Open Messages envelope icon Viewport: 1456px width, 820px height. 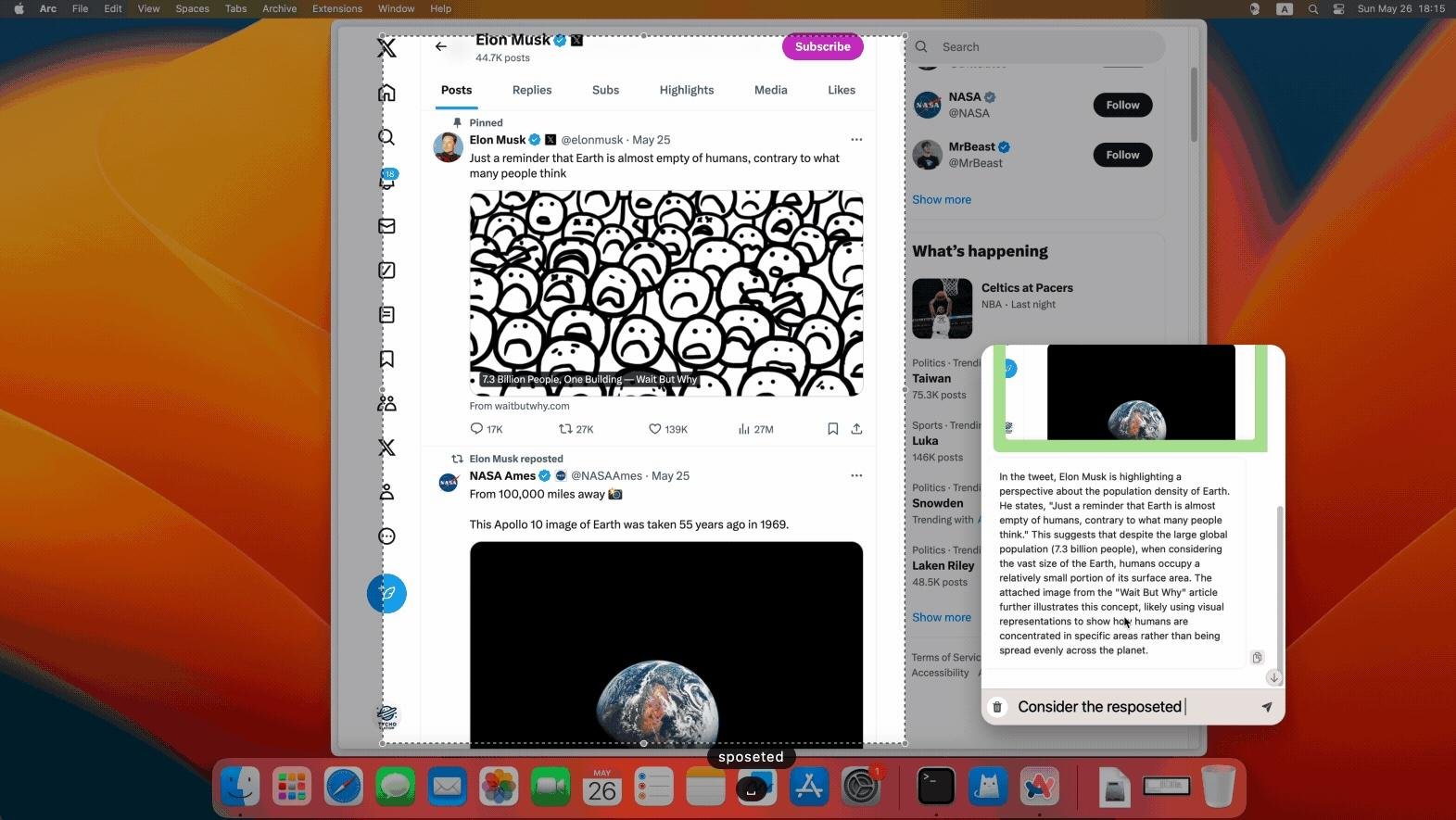(x=387, y=226)
